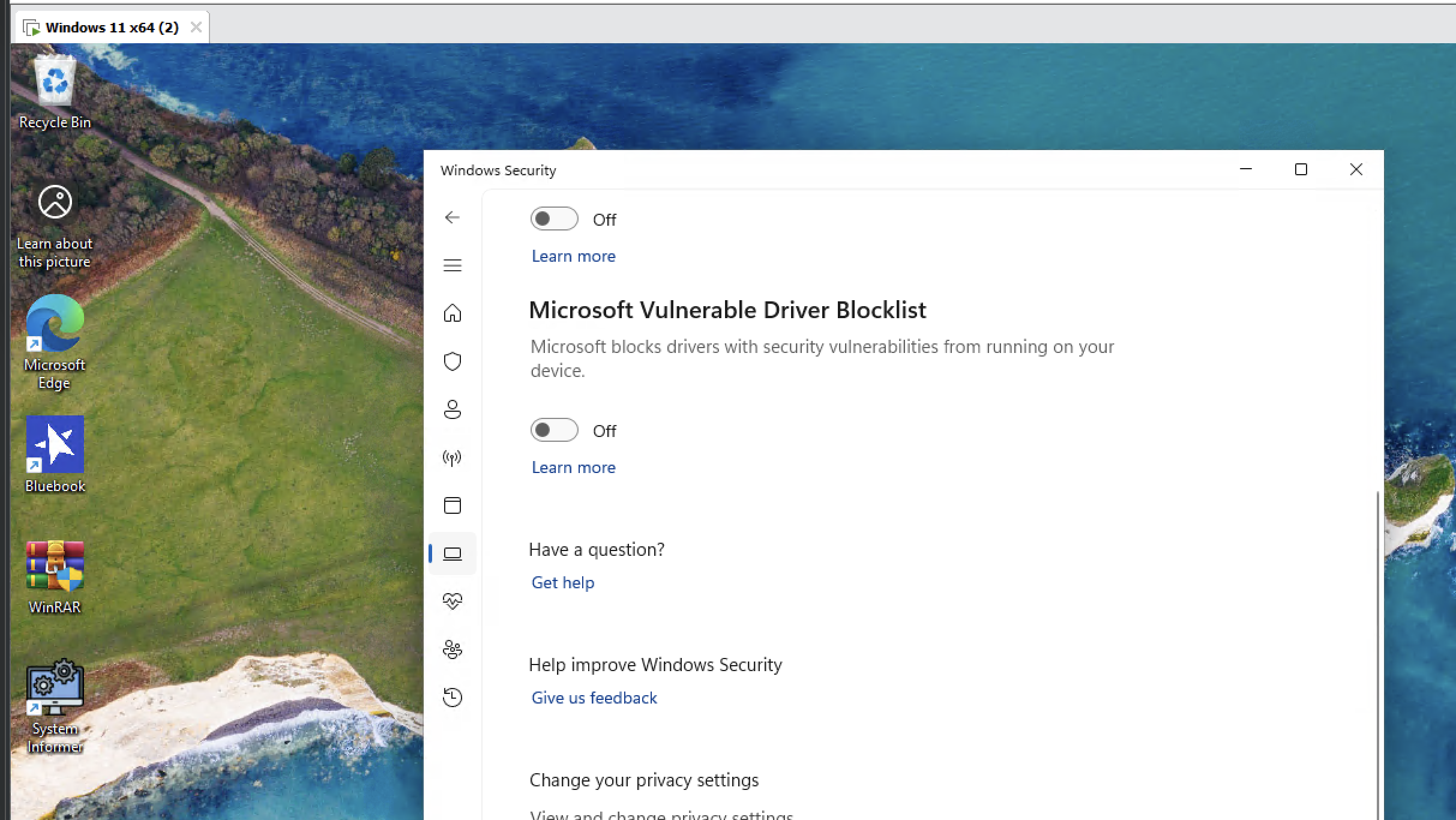Open Family options icon in sidebar
This screenshot has width=1456, height=820.
tap(452, 650)
